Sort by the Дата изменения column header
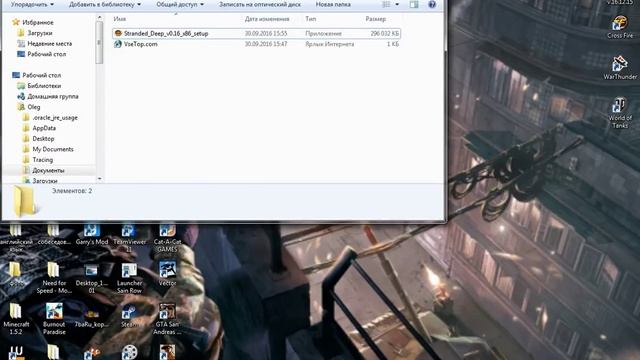This screenshot has width=640, height=360. tap(267, 19)
